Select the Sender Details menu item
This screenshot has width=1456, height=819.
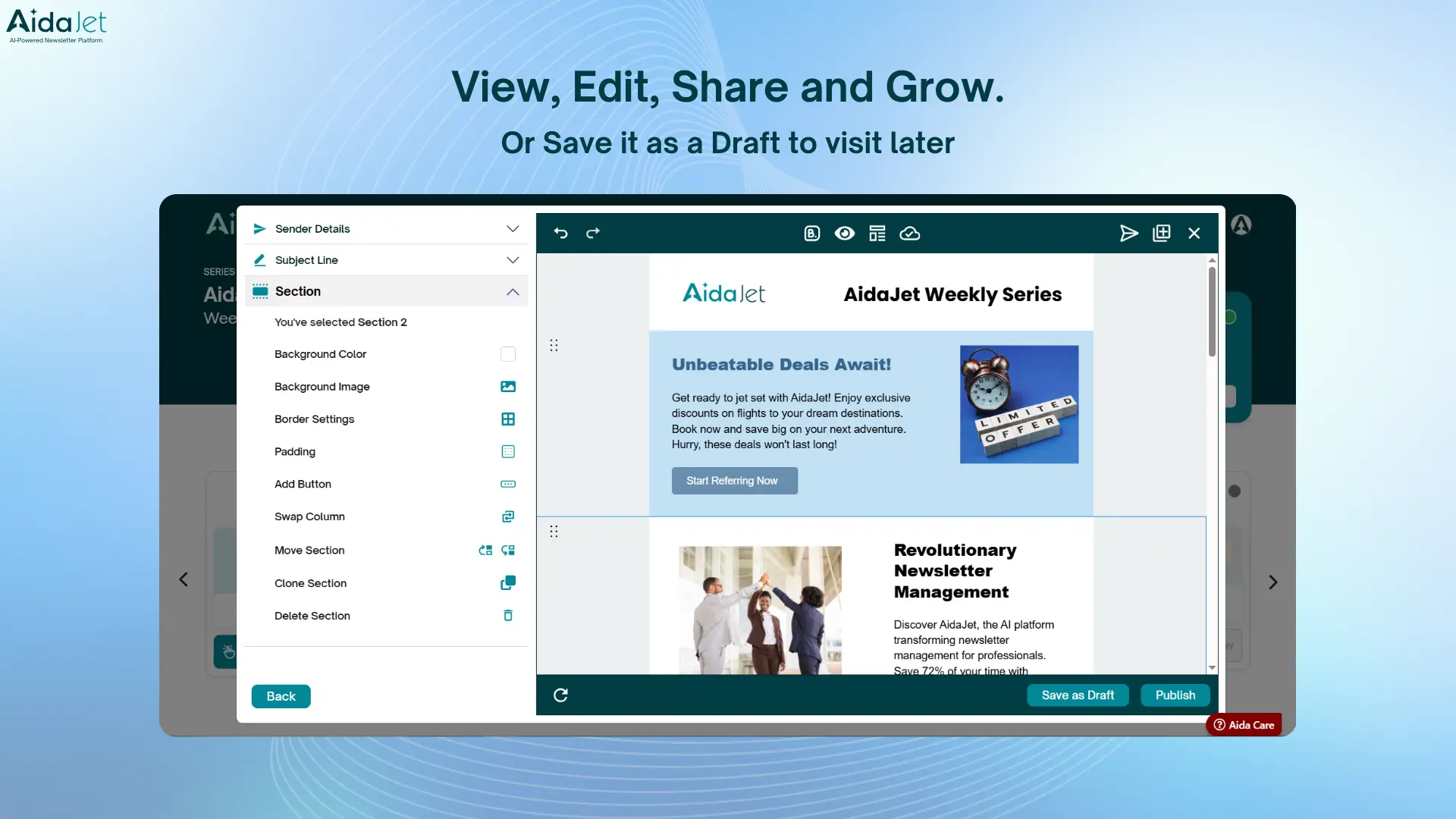pos(387,229)
